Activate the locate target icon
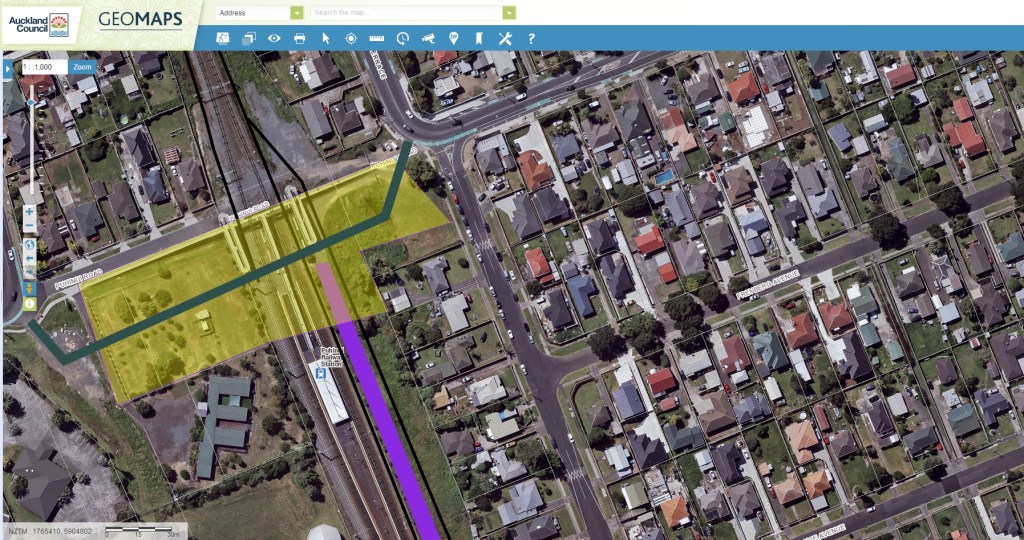Viewport: 1024px width, 540px height. (x=351, y=38)
